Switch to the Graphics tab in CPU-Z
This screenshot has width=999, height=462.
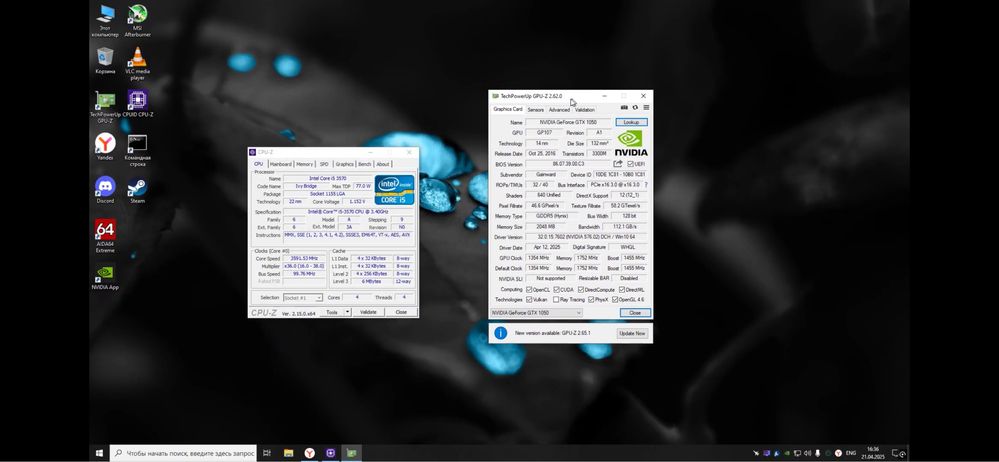pyautogui.click(x=344, y=164)
